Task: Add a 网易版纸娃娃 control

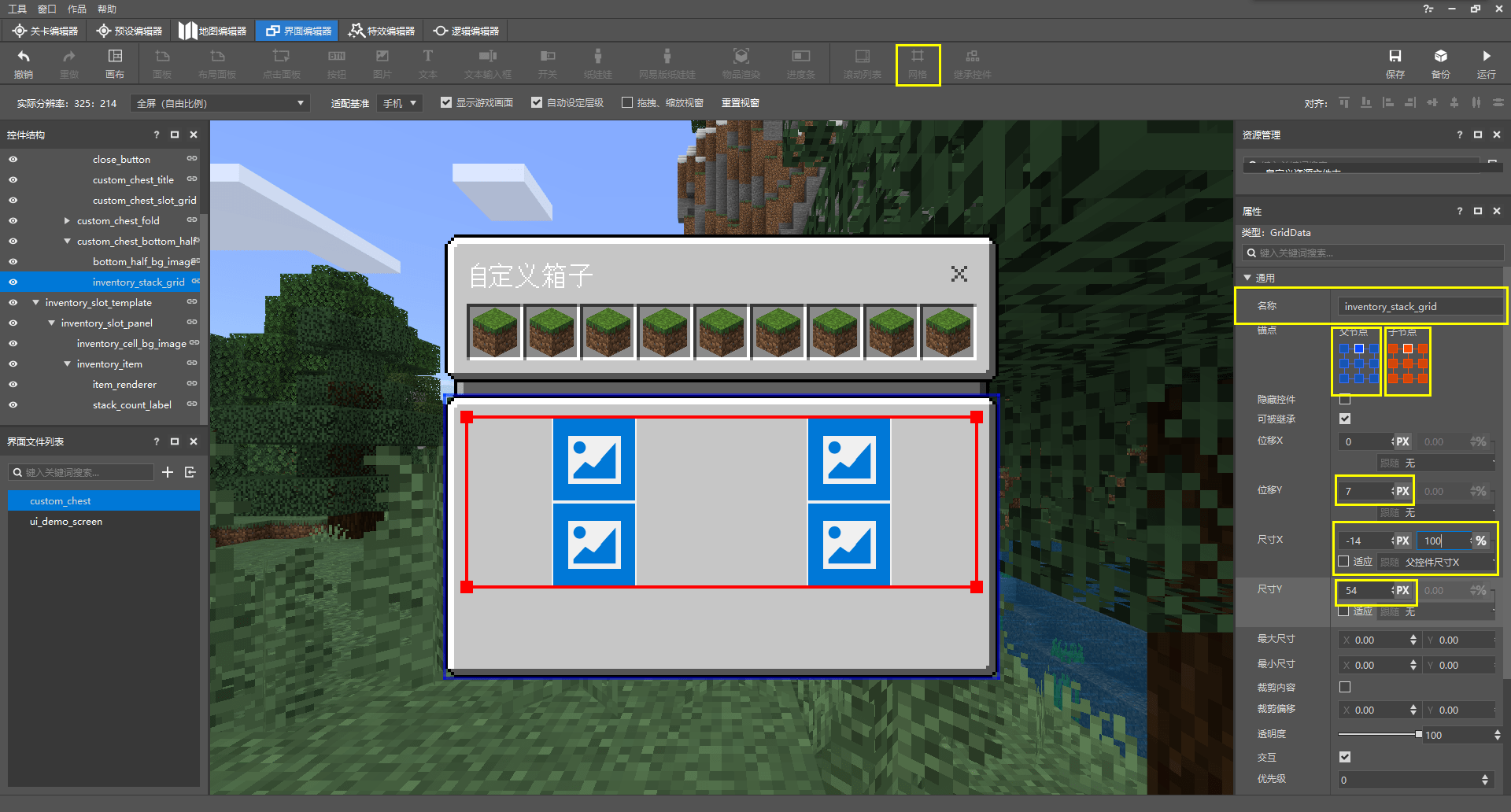Action: pos(667,64)
